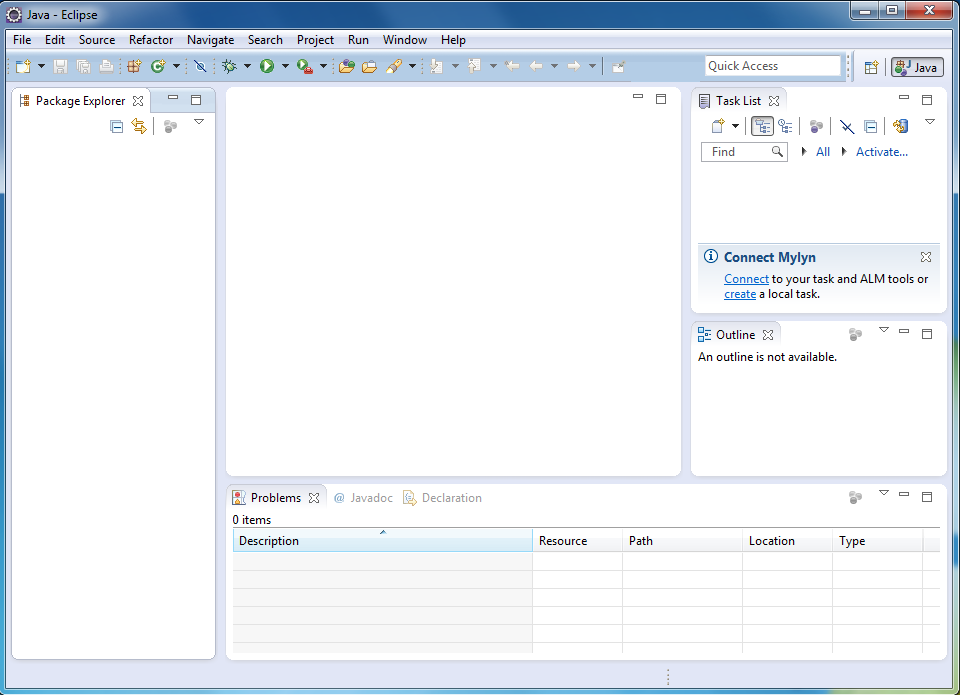
Task: Click the New Java Package icon
Action: pyautogui.click(x=134, y=67)
